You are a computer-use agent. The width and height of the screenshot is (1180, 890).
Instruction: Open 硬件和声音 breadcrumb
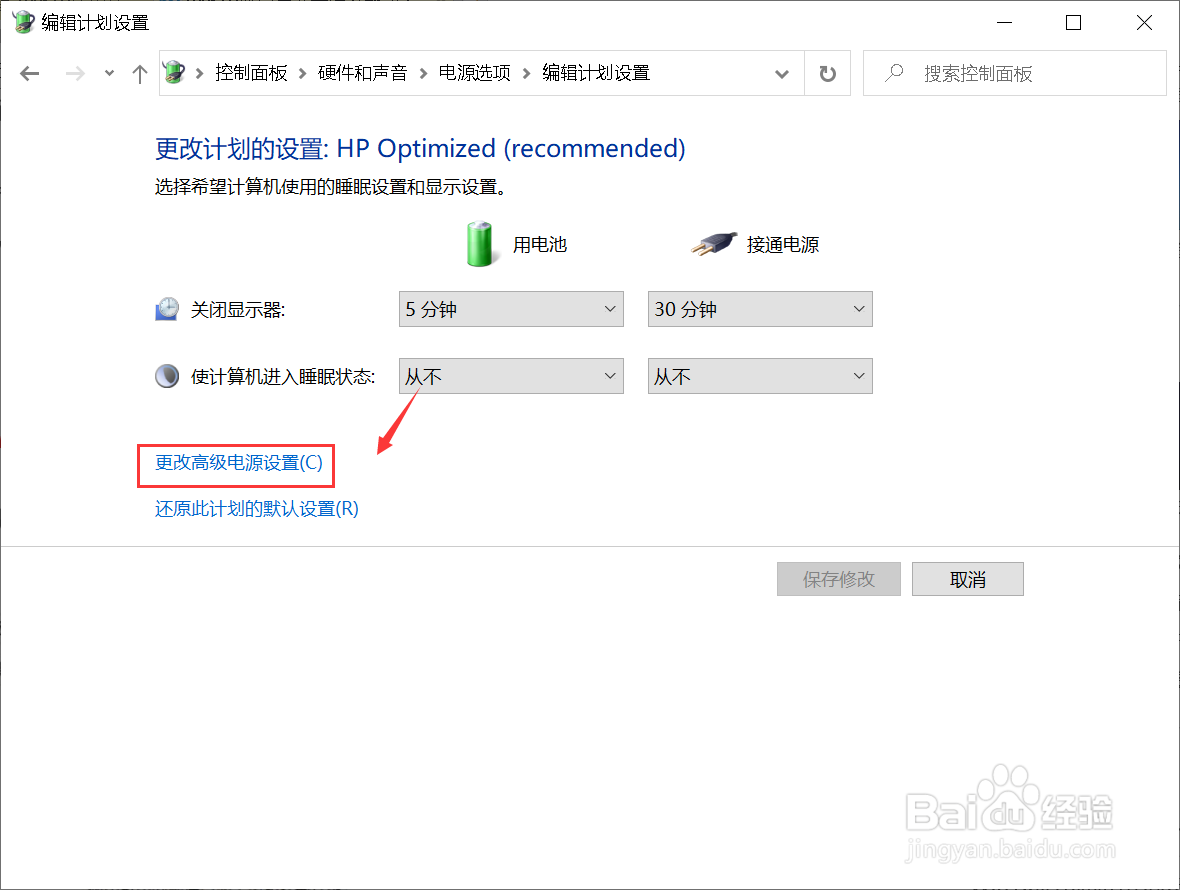[x=363, y=73]
